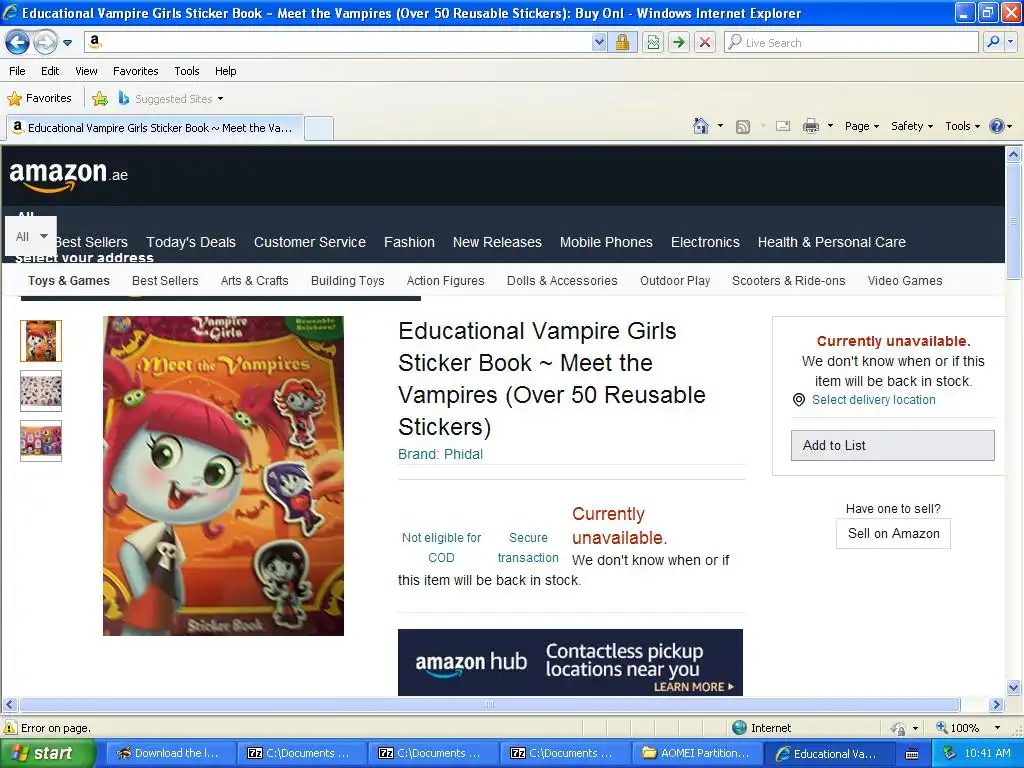Select second product thumbnail with sticker sheet
This screenshot has width=1024, height=768.
(41, 391)
